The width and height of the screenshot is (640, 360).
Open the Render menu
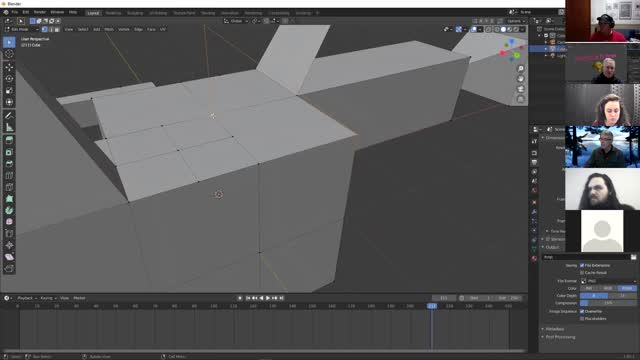pyautogui.click(x=40, y=13)
